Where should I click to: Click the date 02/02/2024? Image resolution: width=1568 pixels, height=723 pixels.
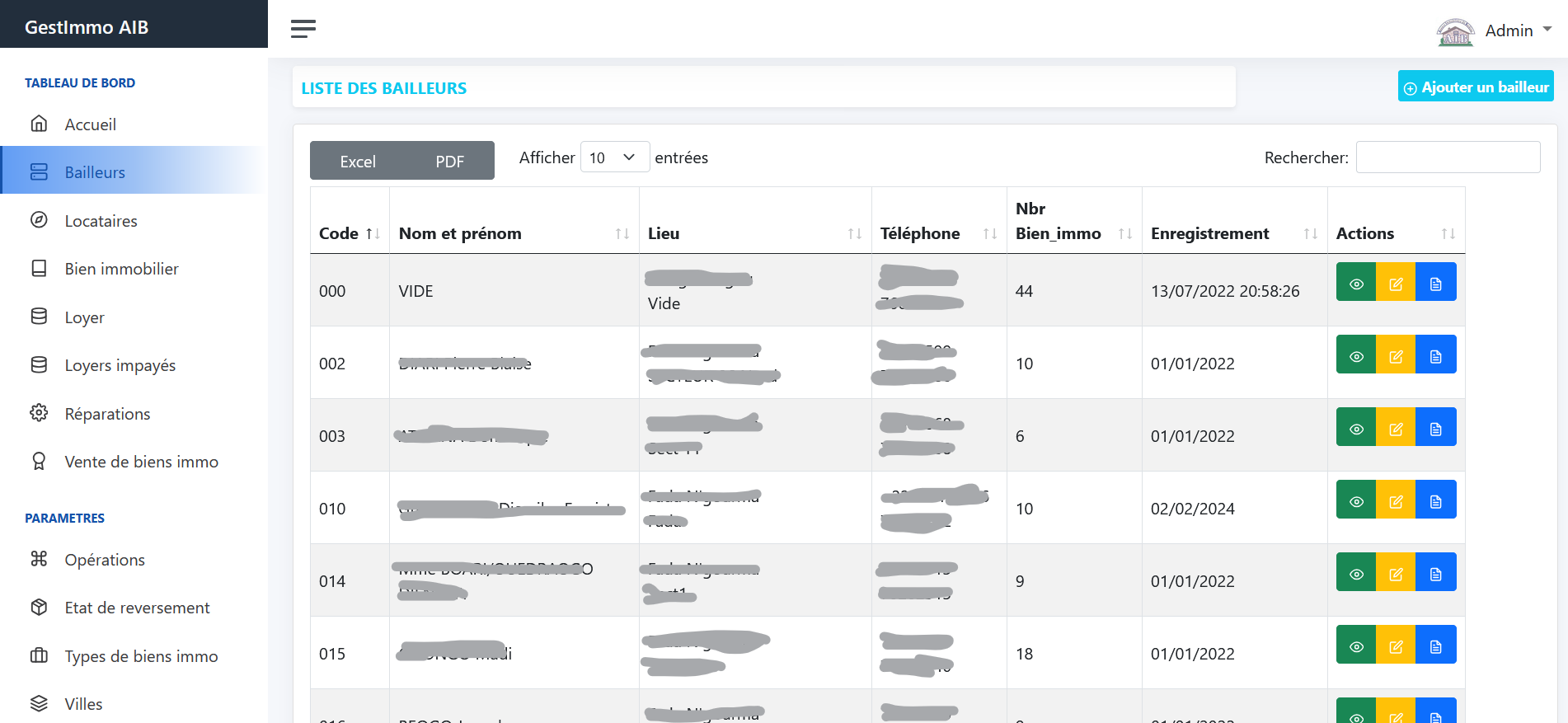click(1193, 509)
